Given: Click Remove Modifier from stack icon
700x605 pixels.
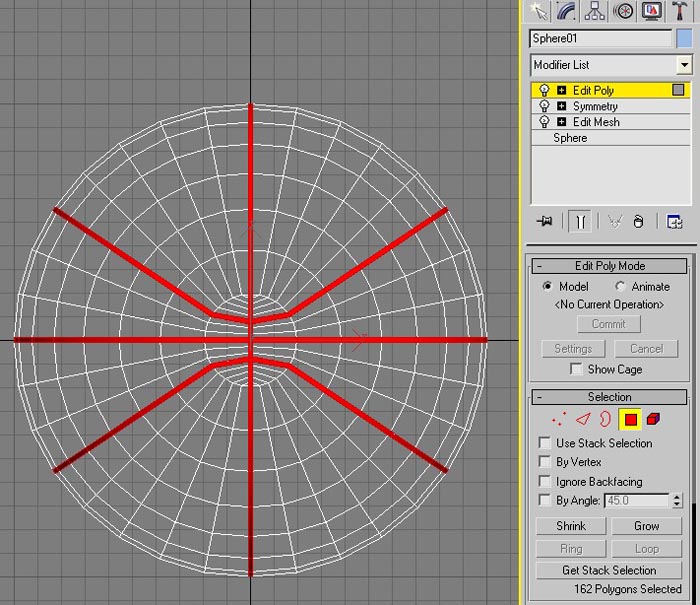Looking at the screenshot, I should tap(638, 221).
